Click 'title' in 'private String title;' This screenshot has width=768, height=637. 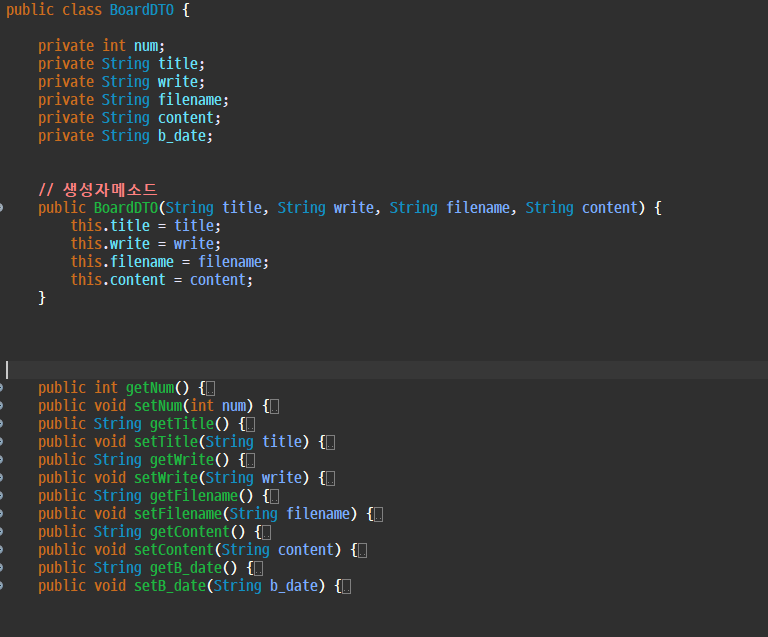(x=178, y=64)
